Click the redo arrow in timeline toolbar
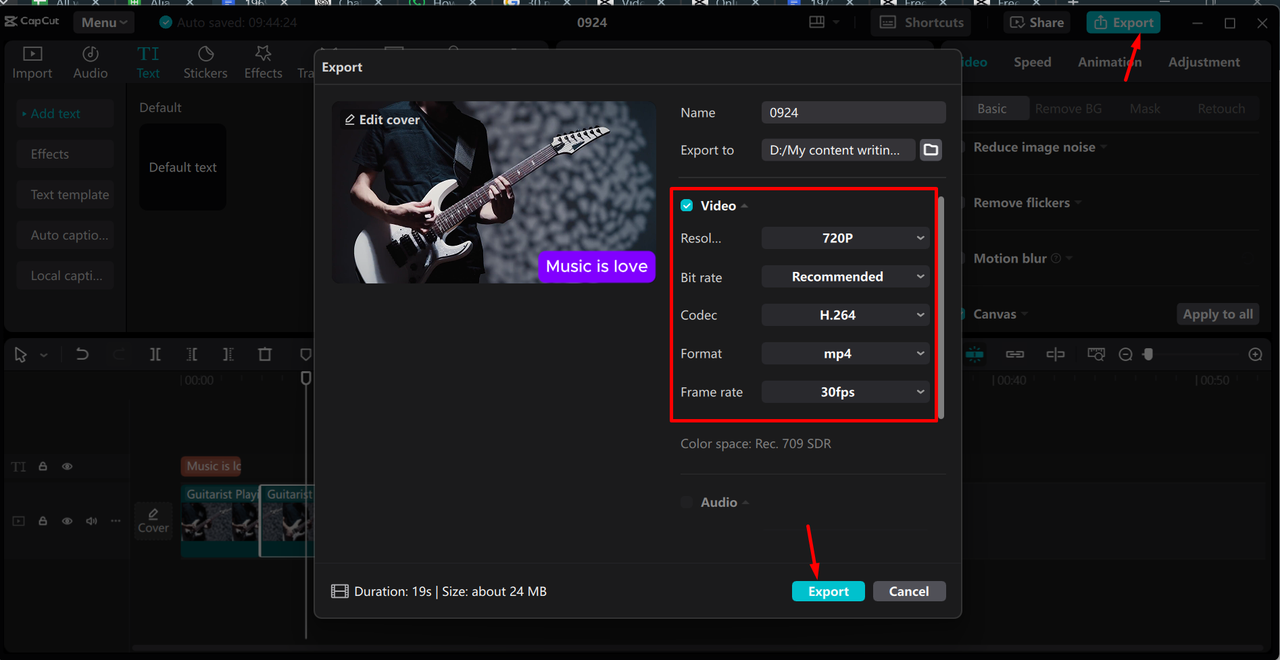1280x660 pixels. [119, 354]
